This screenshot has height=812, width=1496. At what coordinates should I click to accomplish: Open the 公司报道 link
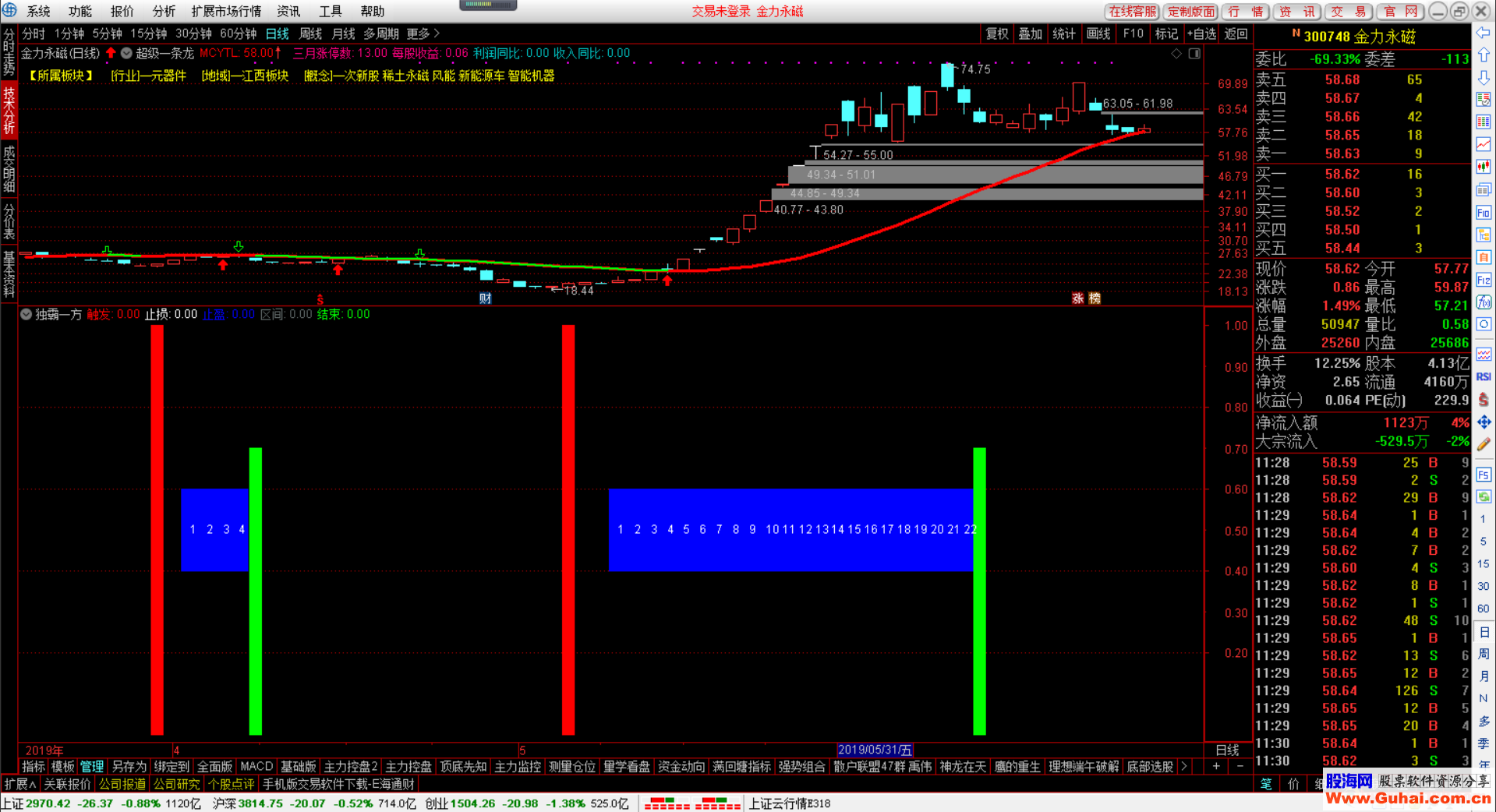pyautogui.click(x=122, y=784)
